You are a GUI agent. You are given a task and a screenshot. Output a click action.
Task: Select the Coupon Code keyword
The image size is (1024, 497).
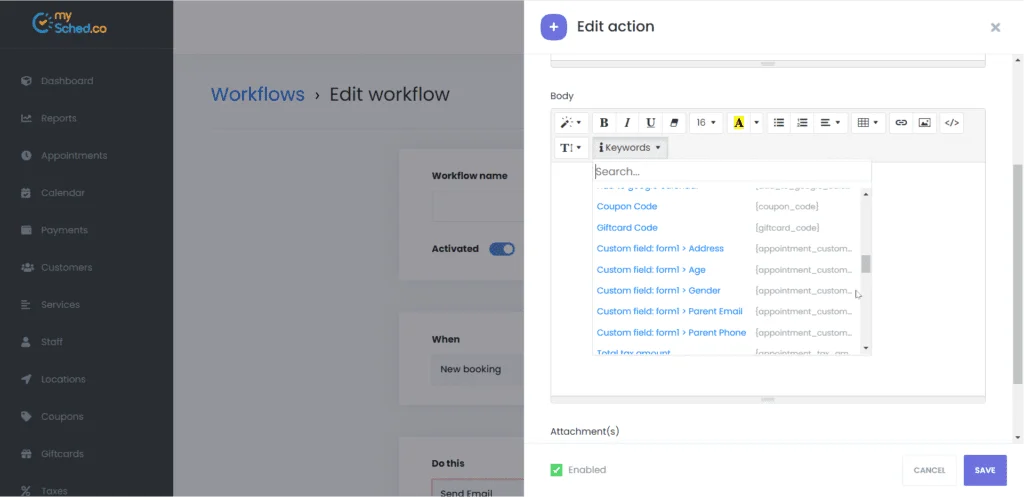tap(627, 206)
